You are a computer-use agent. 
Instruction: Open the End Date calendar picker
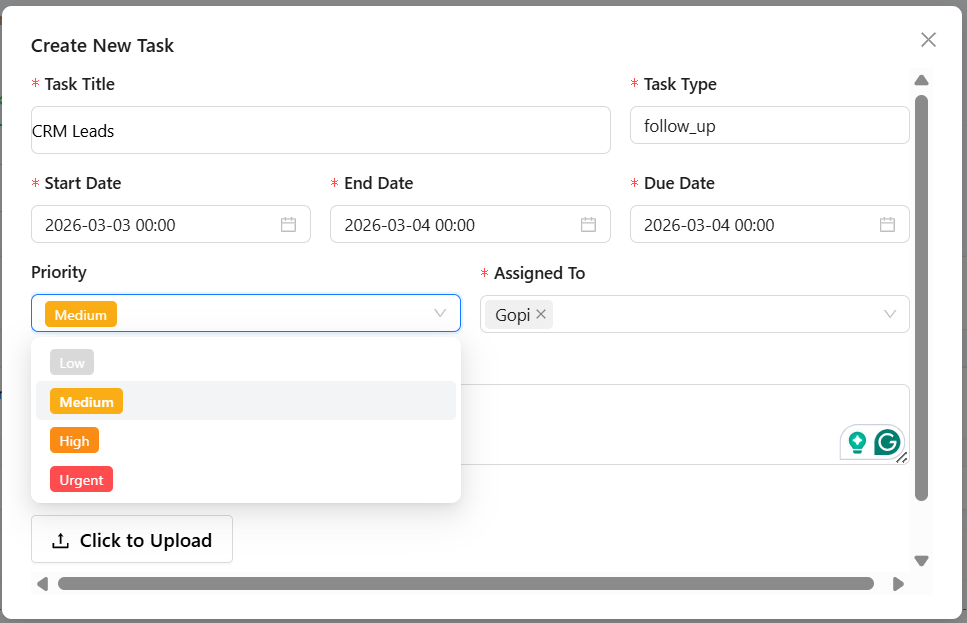[x=587, y=224]
